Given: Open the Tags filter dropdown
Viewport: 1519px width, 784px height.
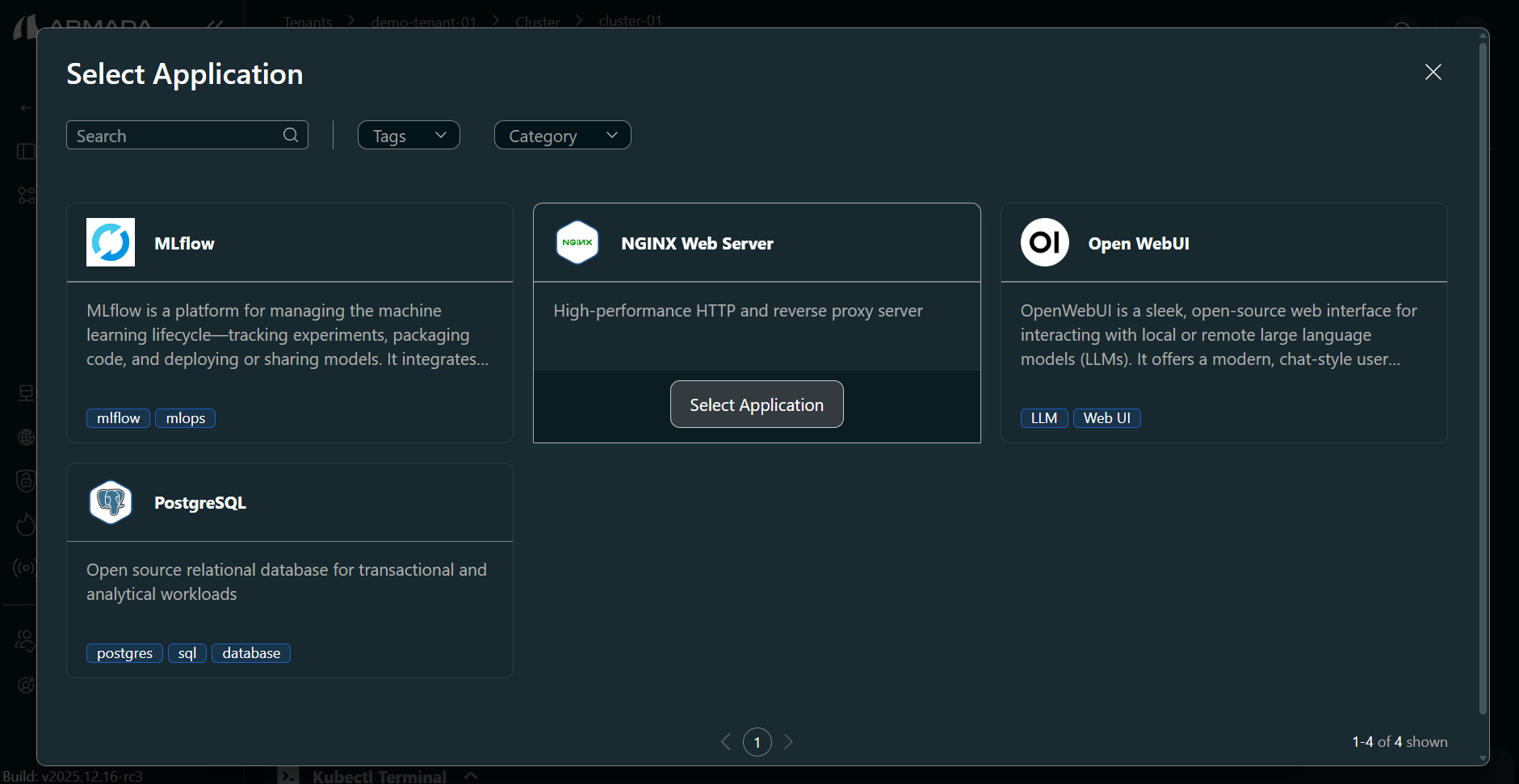Looking at the screenshot, I should 409,136.
